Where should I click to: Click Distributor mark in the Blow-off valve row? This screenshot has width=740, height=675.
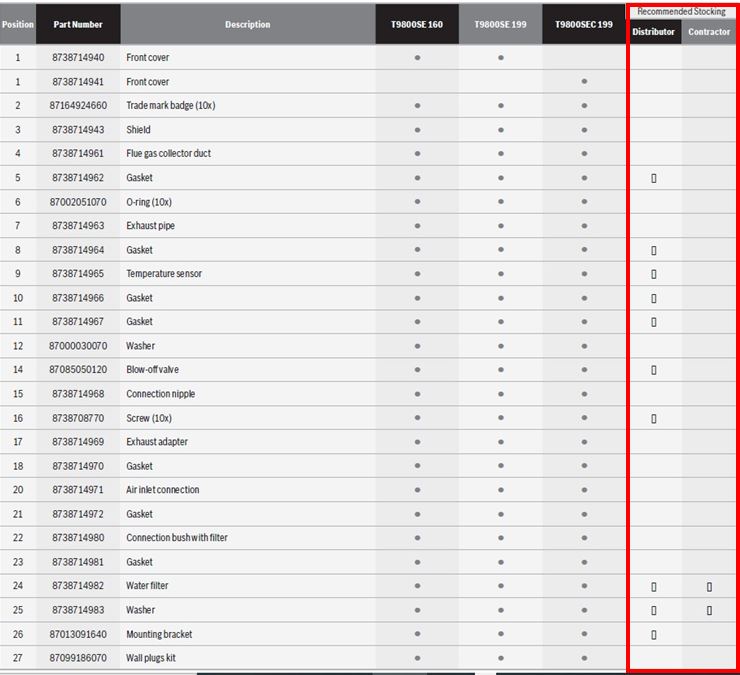[654, 370]
